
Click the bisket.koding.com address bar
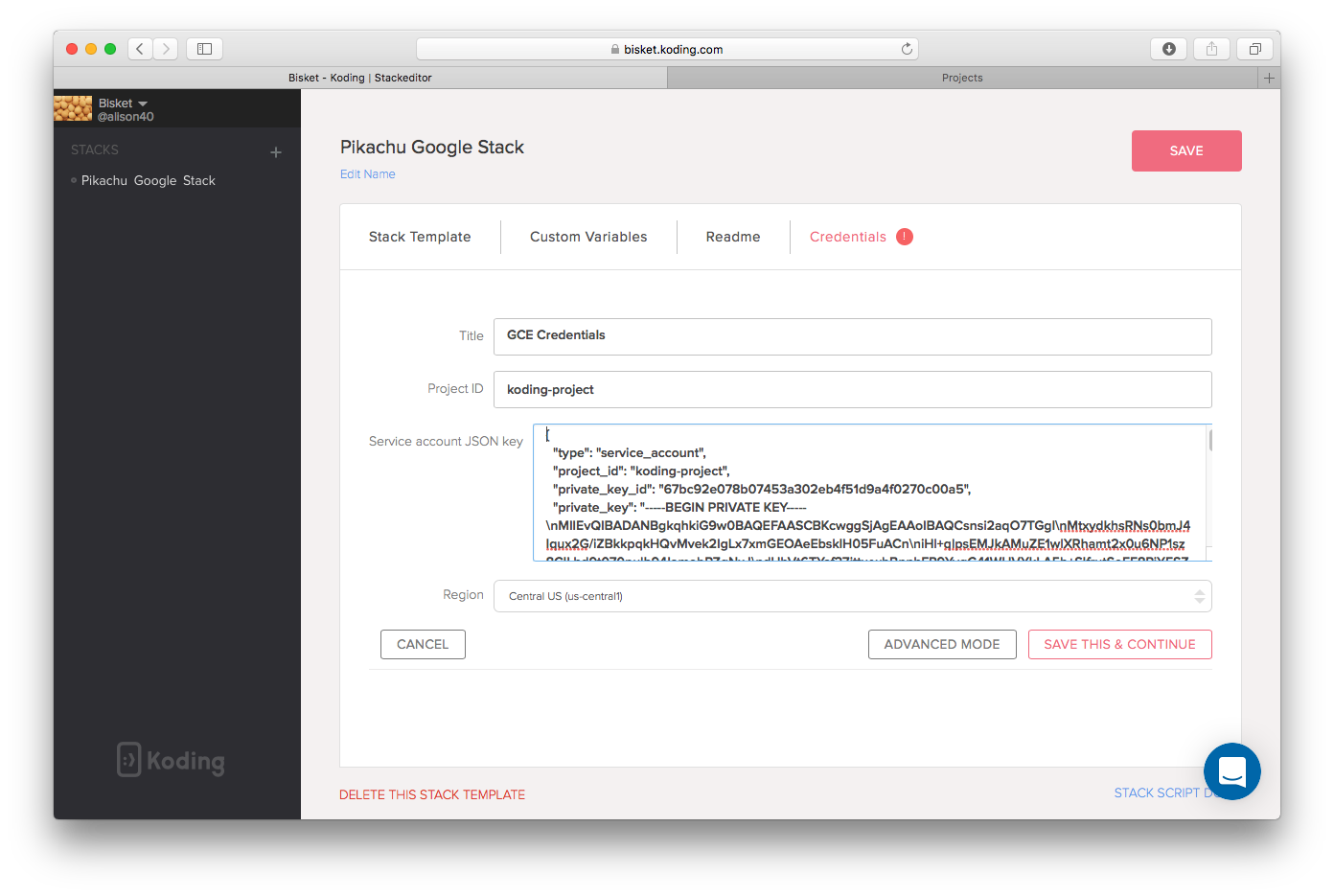tap(667, 49)
